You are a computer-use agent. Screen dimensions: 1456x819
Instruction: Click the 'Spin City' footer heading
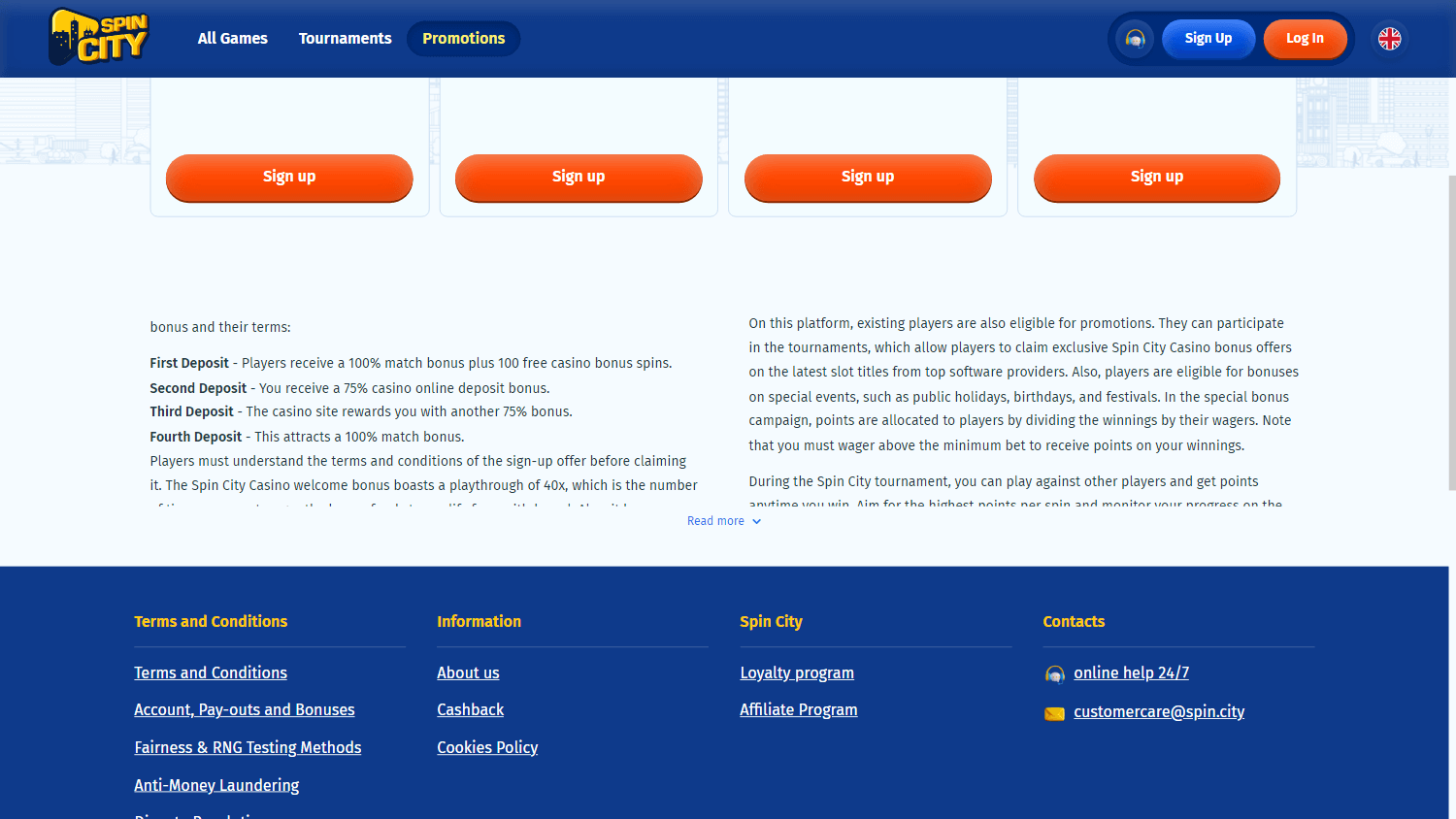[771, 621]
